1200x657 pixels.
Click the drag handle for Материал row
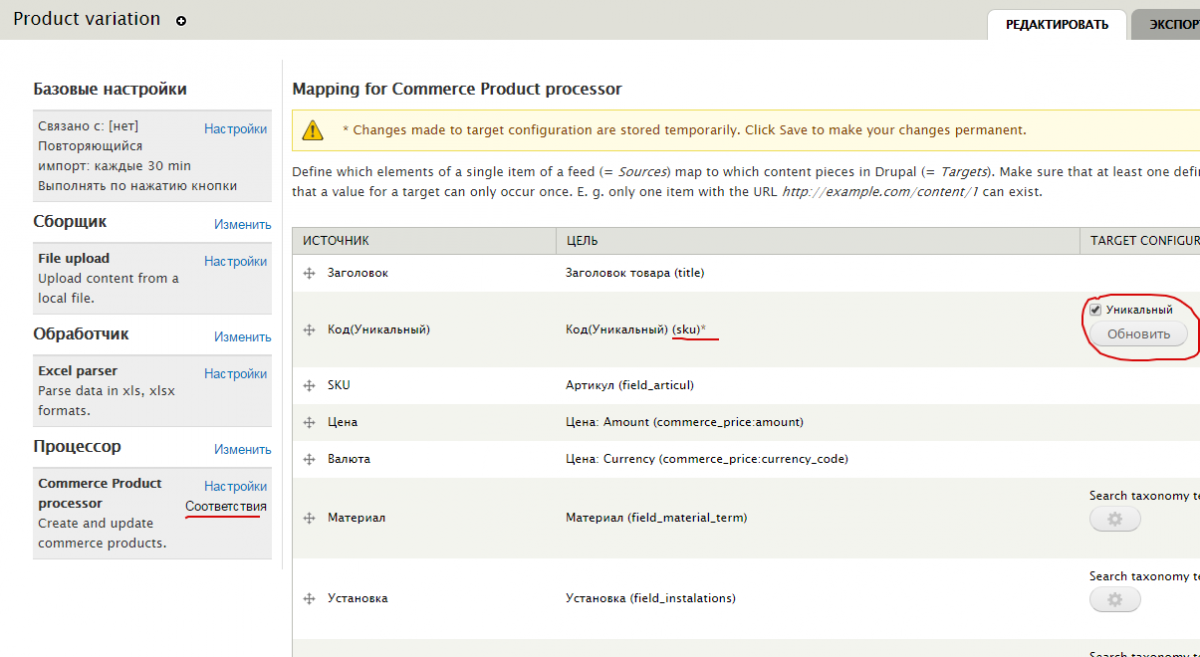coord(309,518)
